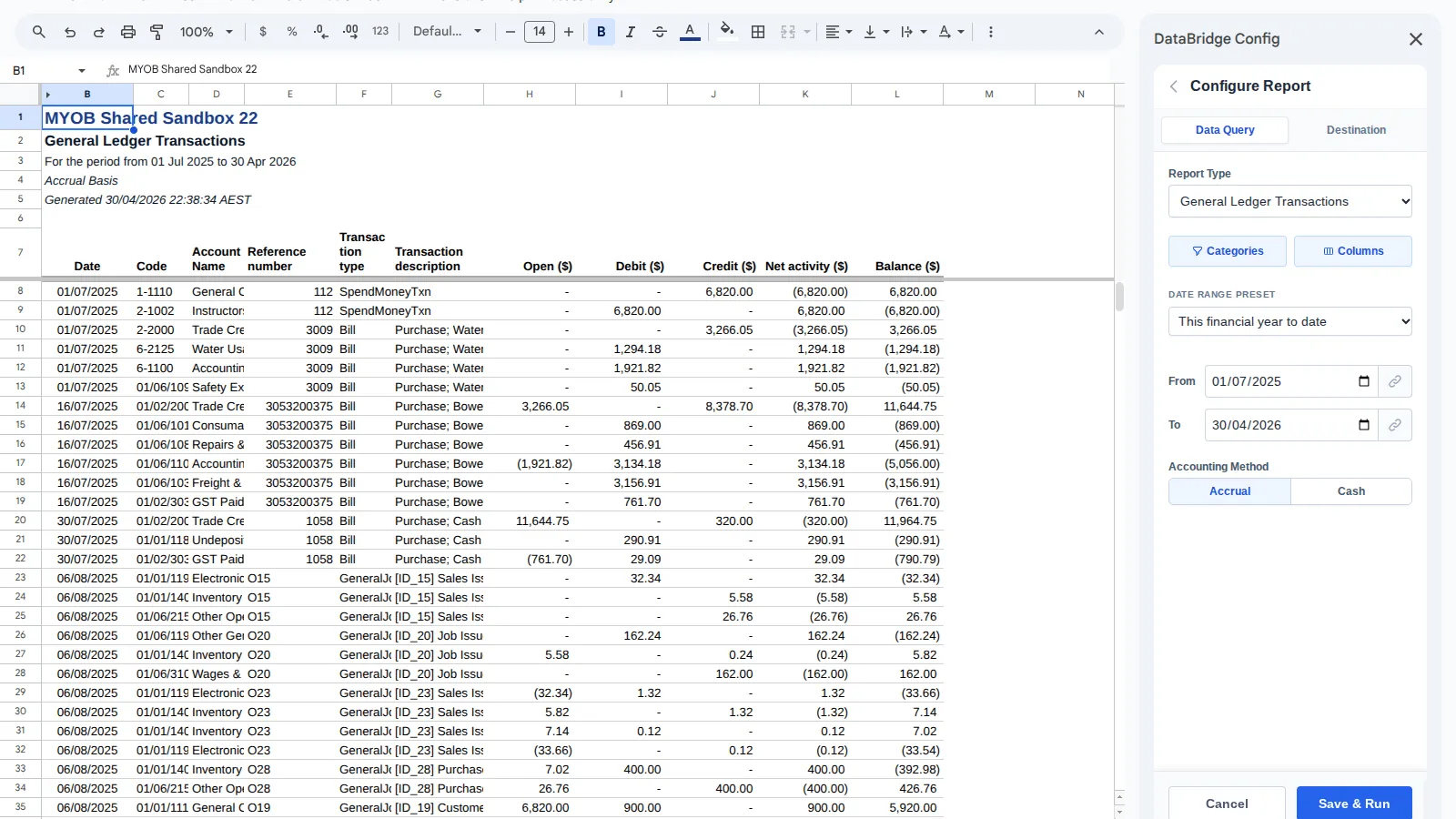
Task: Click Save & Run button
Action: pyautogui.click(x=1354, y=804)
